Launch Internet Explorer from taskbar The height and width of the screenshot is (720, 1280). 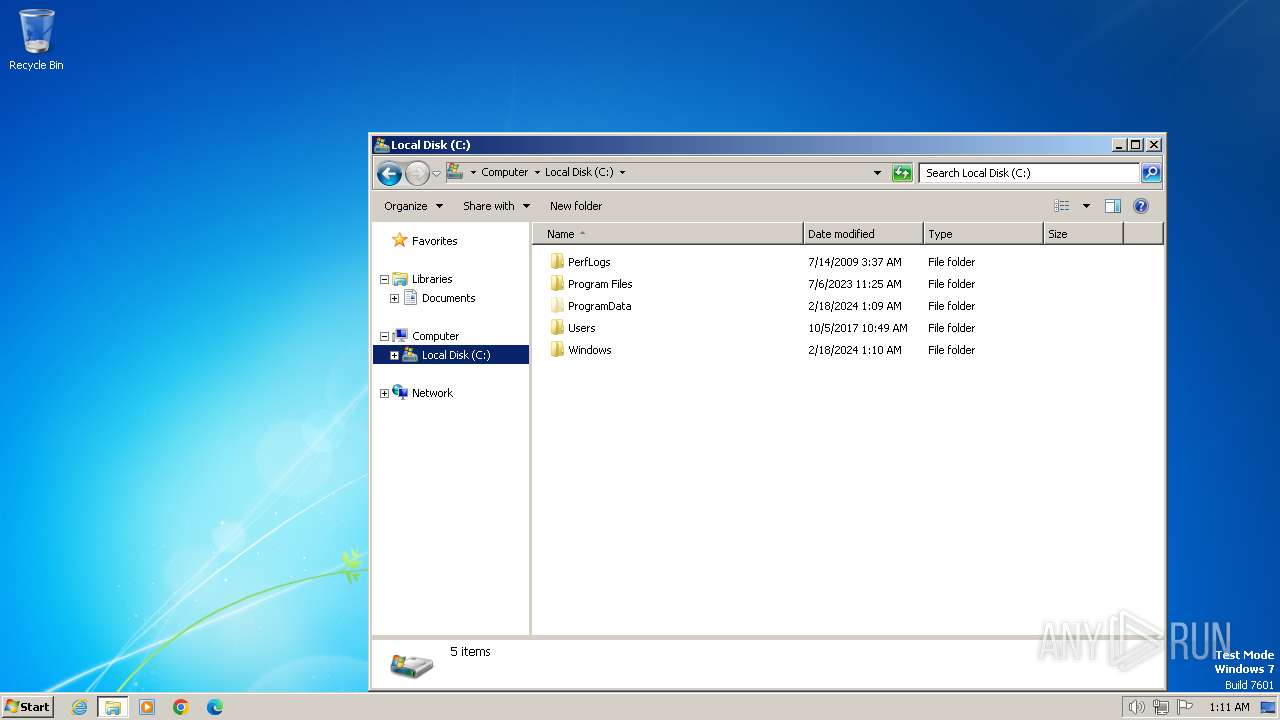[80, 707]
